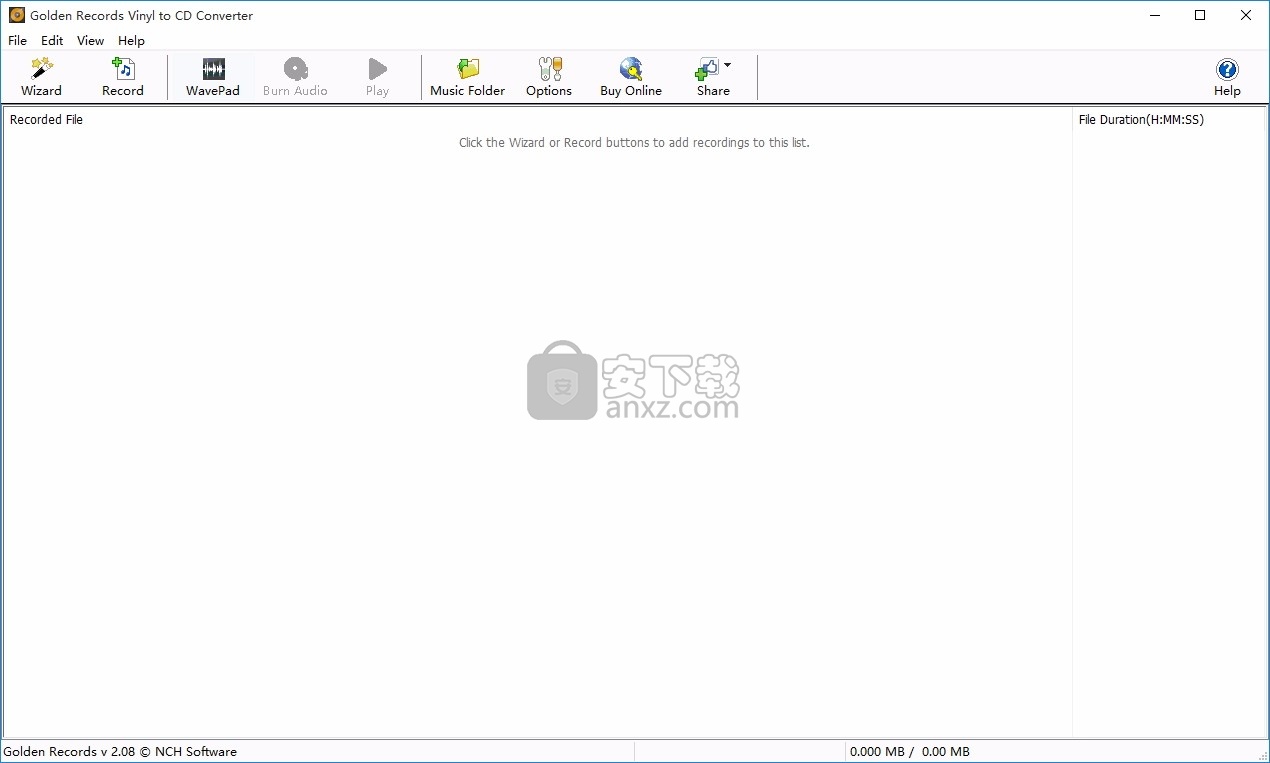Open the View menu
This screenshot has width=1270, height=763.
click(x=91, y=41)
